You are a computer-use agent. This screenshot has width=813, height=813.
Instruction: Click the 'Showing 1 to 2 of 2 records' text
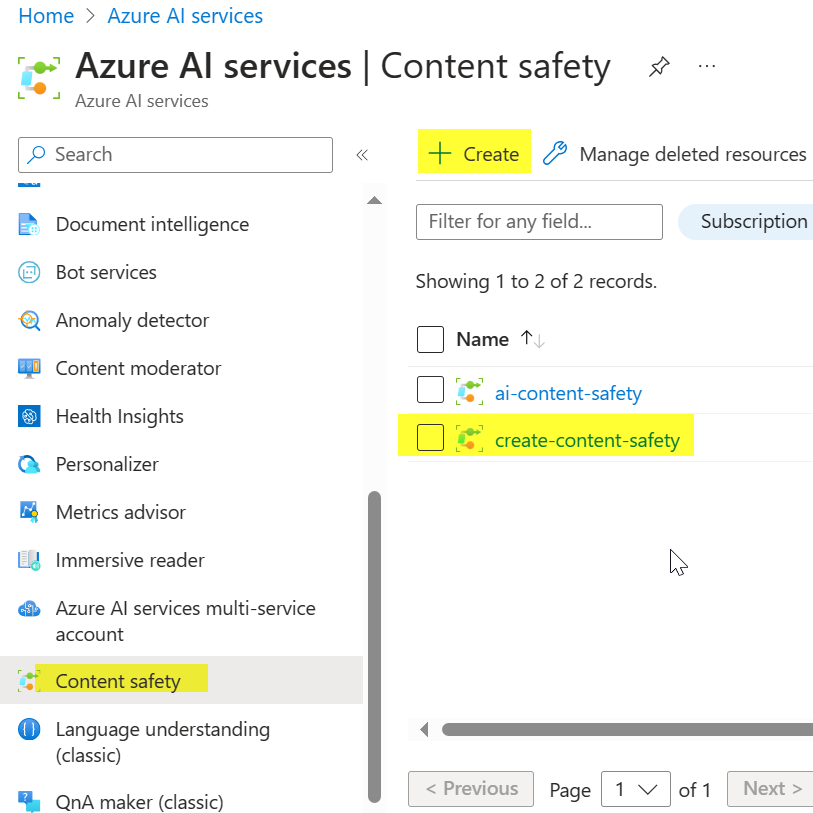pos(536,281)
